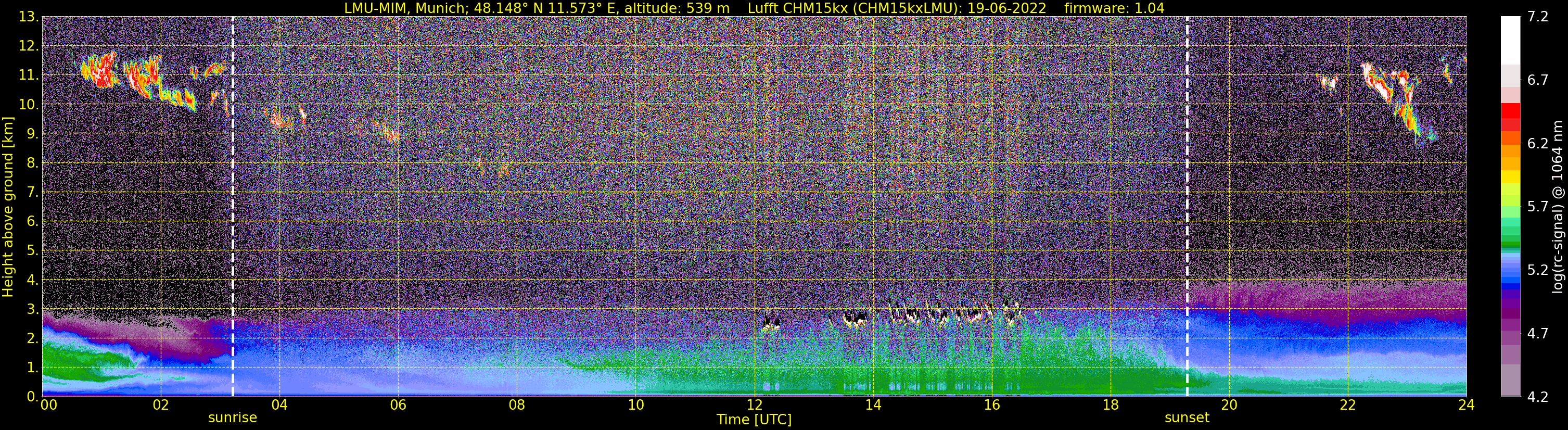The height and width of the screenshot is (430, 1568).
Task: Click the x-axis tick label 24
Action: (1467, 405)
